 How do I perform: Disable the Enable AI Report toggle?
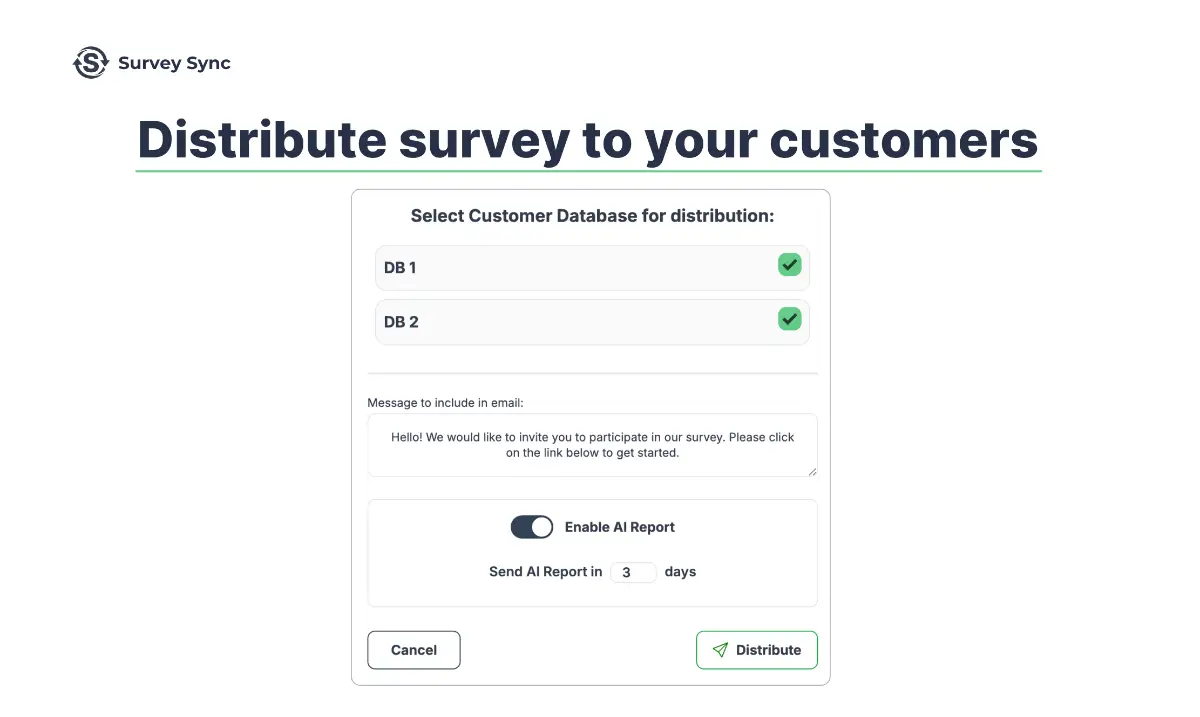point(531,526)
